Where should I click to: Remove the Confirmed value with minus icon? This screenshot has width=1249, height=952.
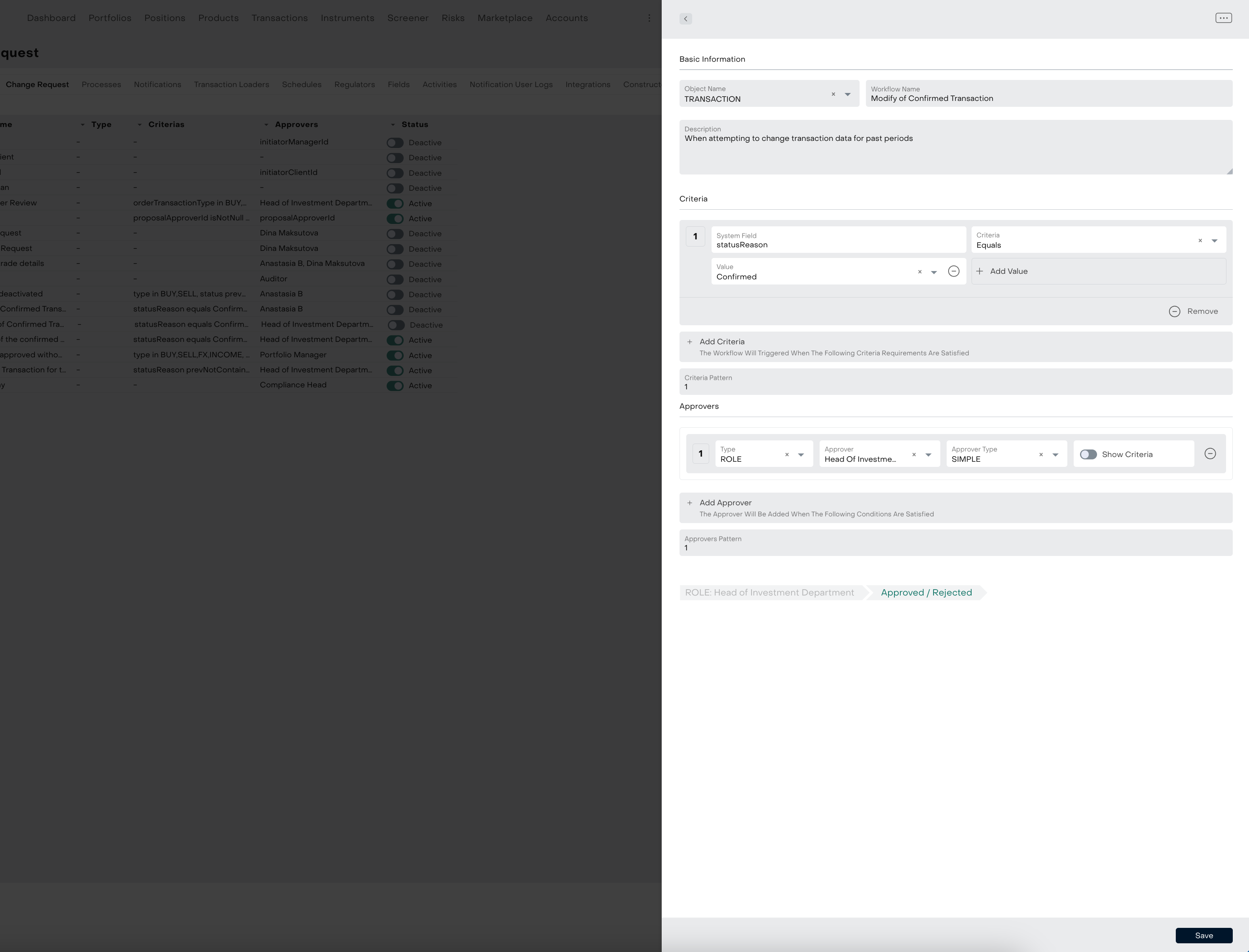954,271
